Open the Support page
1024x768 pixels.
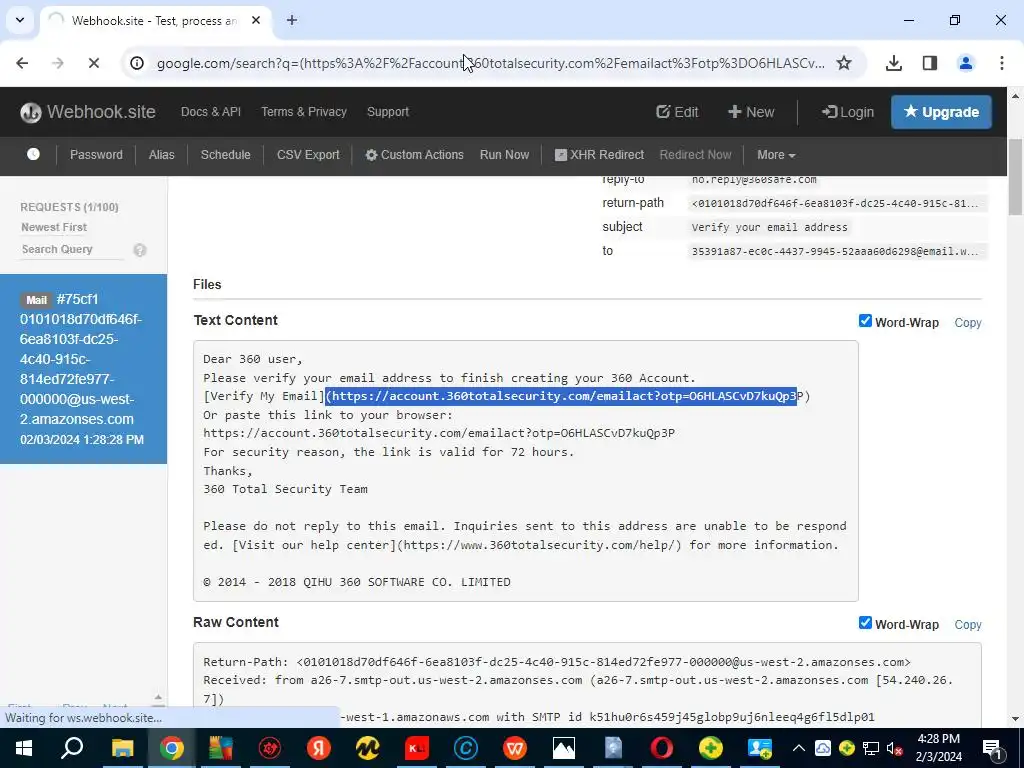388,112
